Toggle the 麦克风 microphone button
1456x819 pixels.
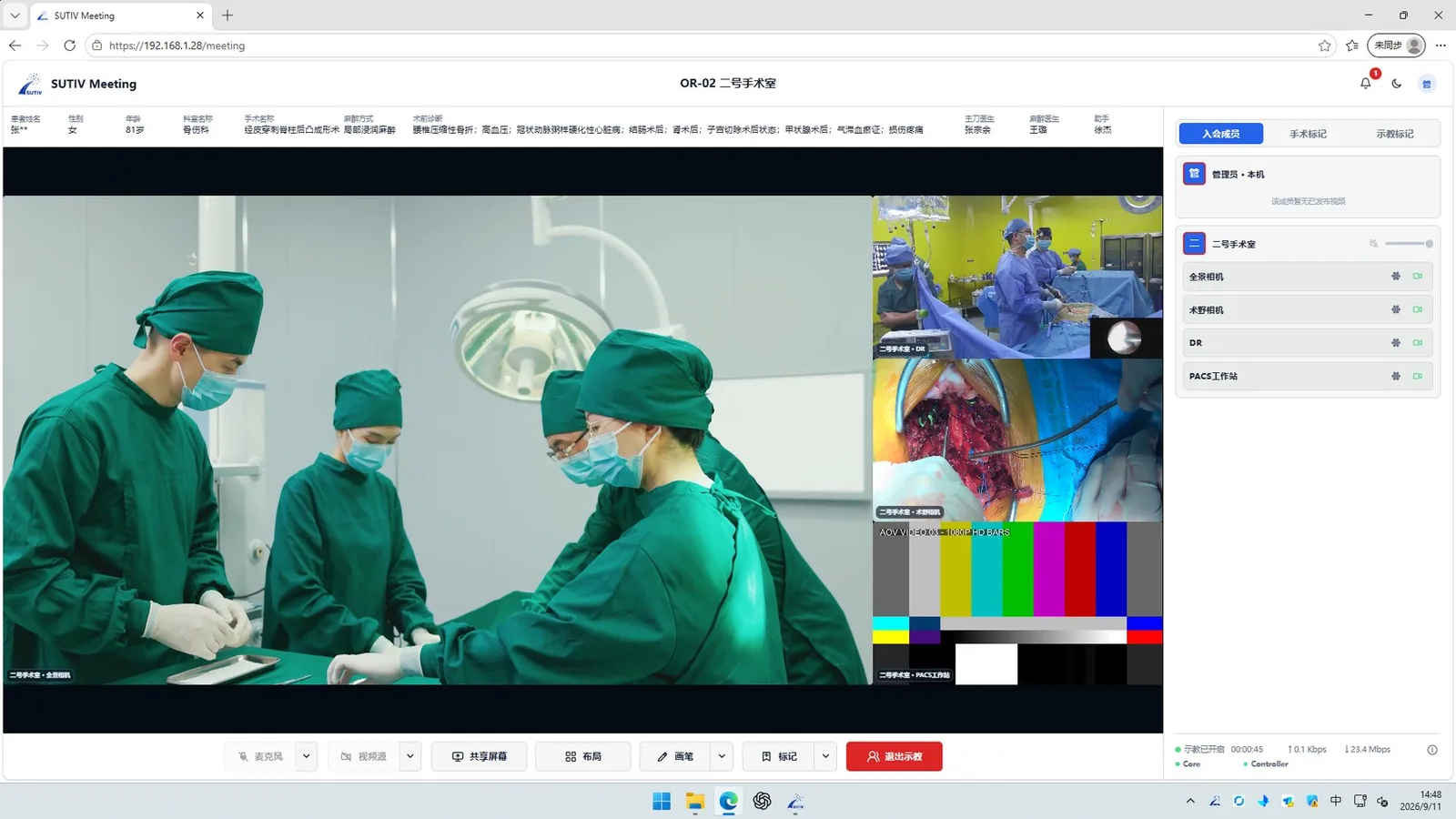click(260, 756)
